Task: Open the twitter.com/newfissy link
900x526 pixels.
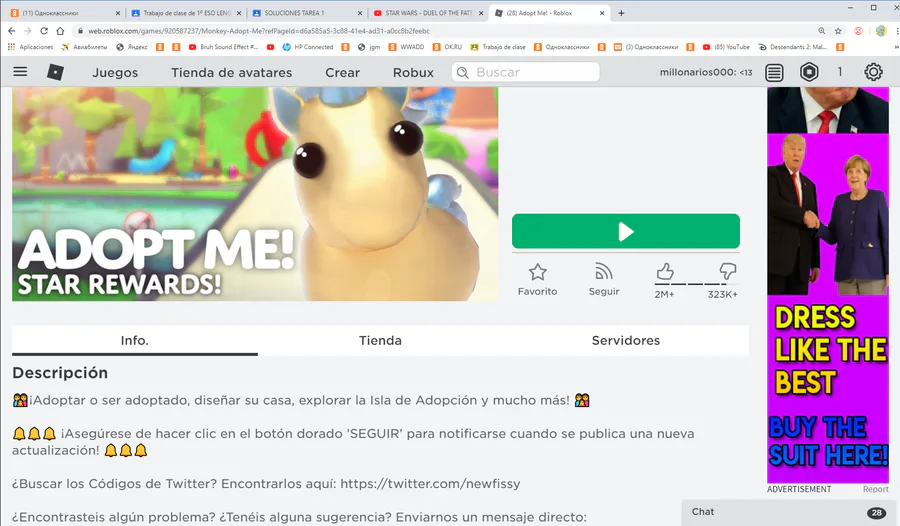Action: point(430,484)
